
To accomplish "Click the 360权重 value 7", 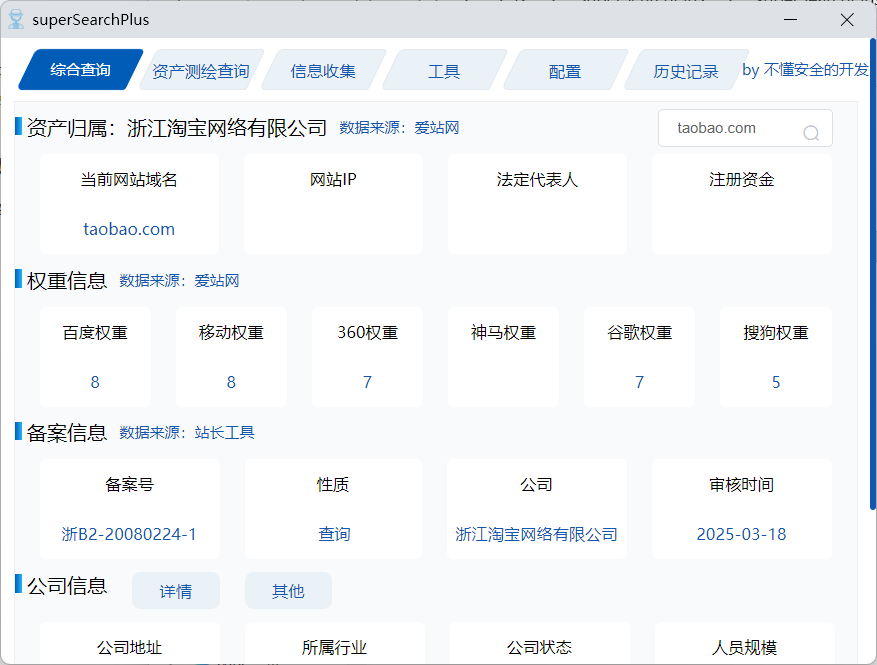I will click(x=367, y=382).
